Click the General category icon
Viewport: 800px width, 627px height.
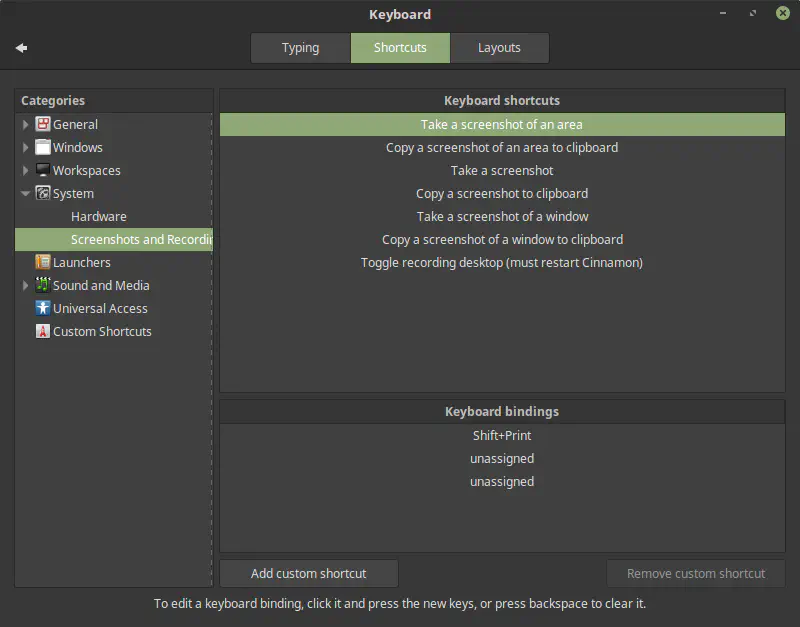click(43, 124)
